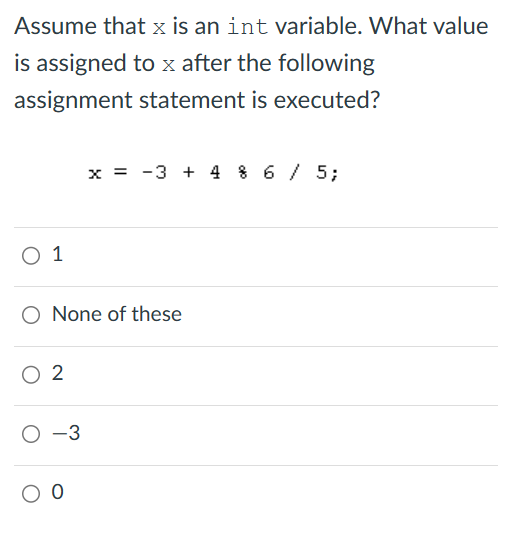Select the radio button for answer 0

click(x=31, y=494)
